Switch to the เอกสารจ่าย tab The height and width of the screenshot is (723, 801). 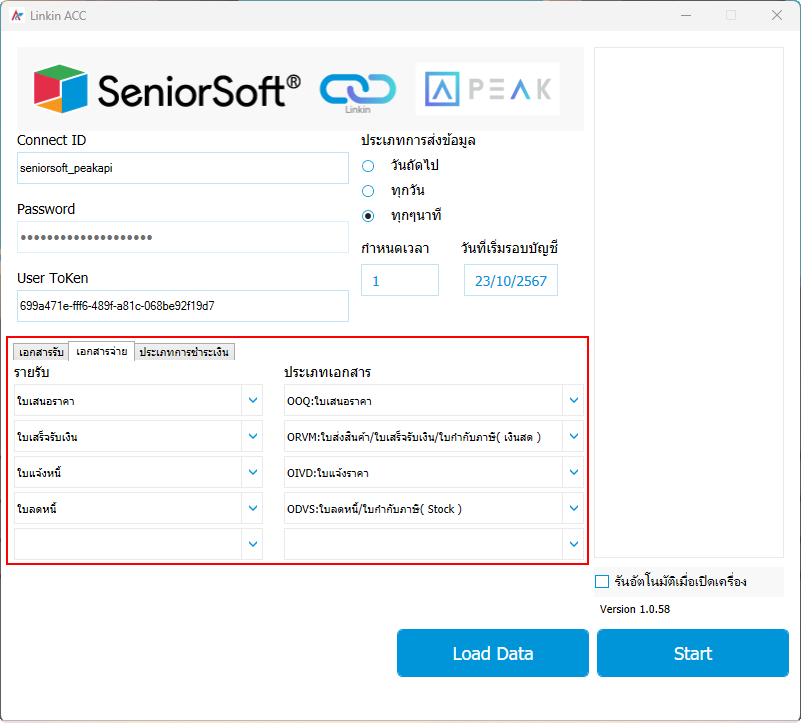point(102,351)
